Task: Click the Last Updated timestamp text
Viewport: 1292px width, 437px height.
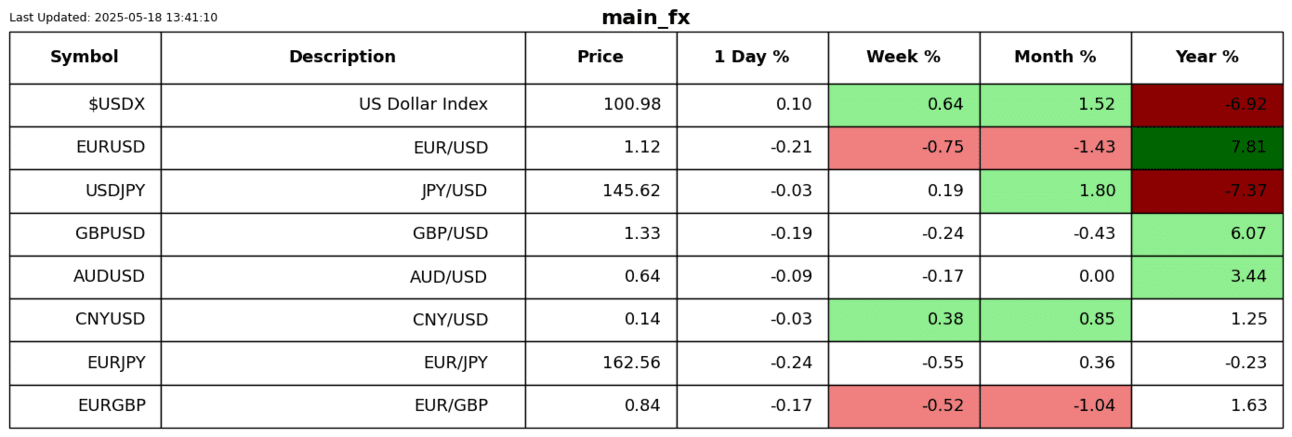Action: pyautogui.click(x=113, y=17)
